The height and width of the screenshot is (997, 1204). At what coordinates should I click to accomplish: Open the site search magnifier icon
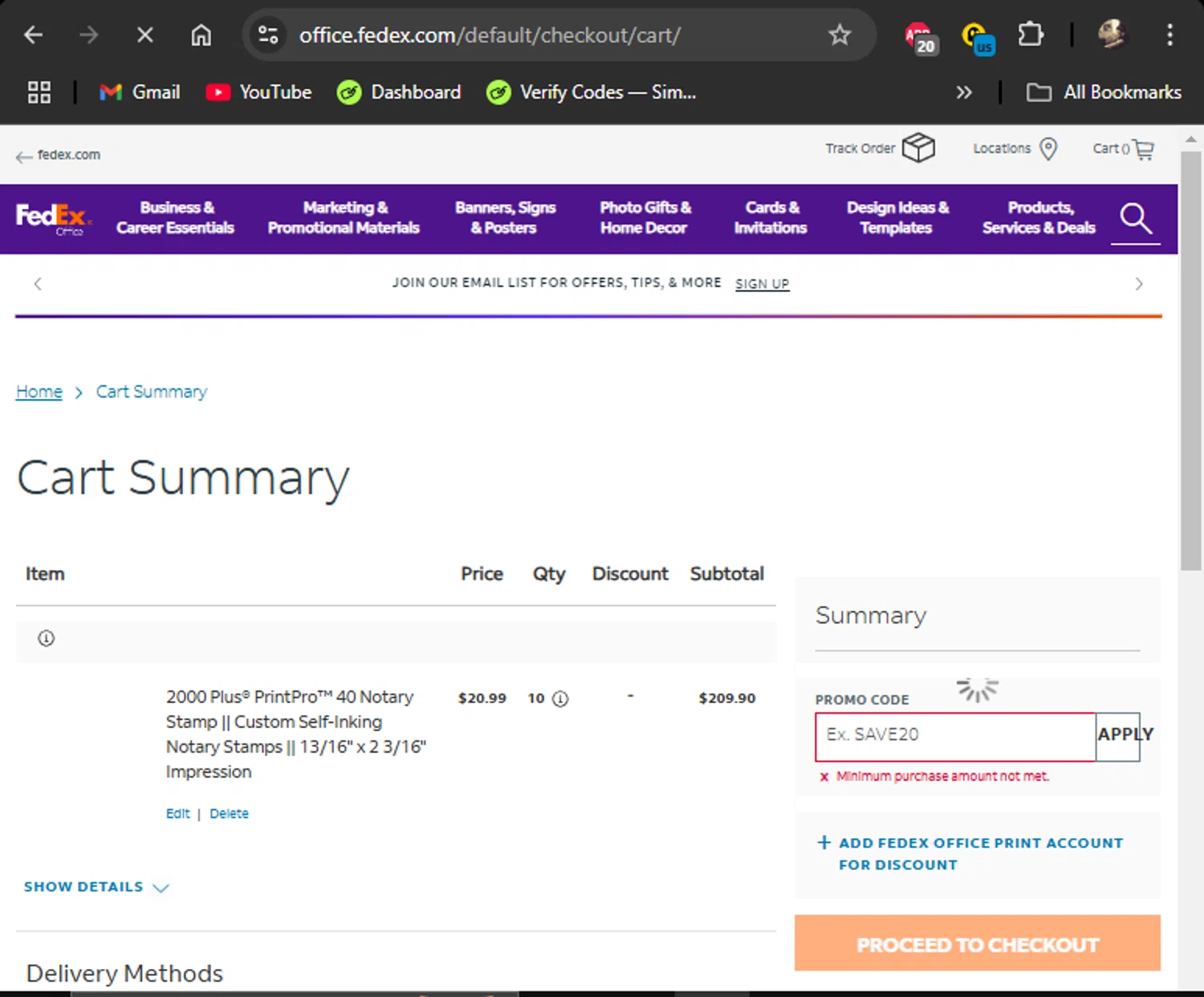point(1136,218)
